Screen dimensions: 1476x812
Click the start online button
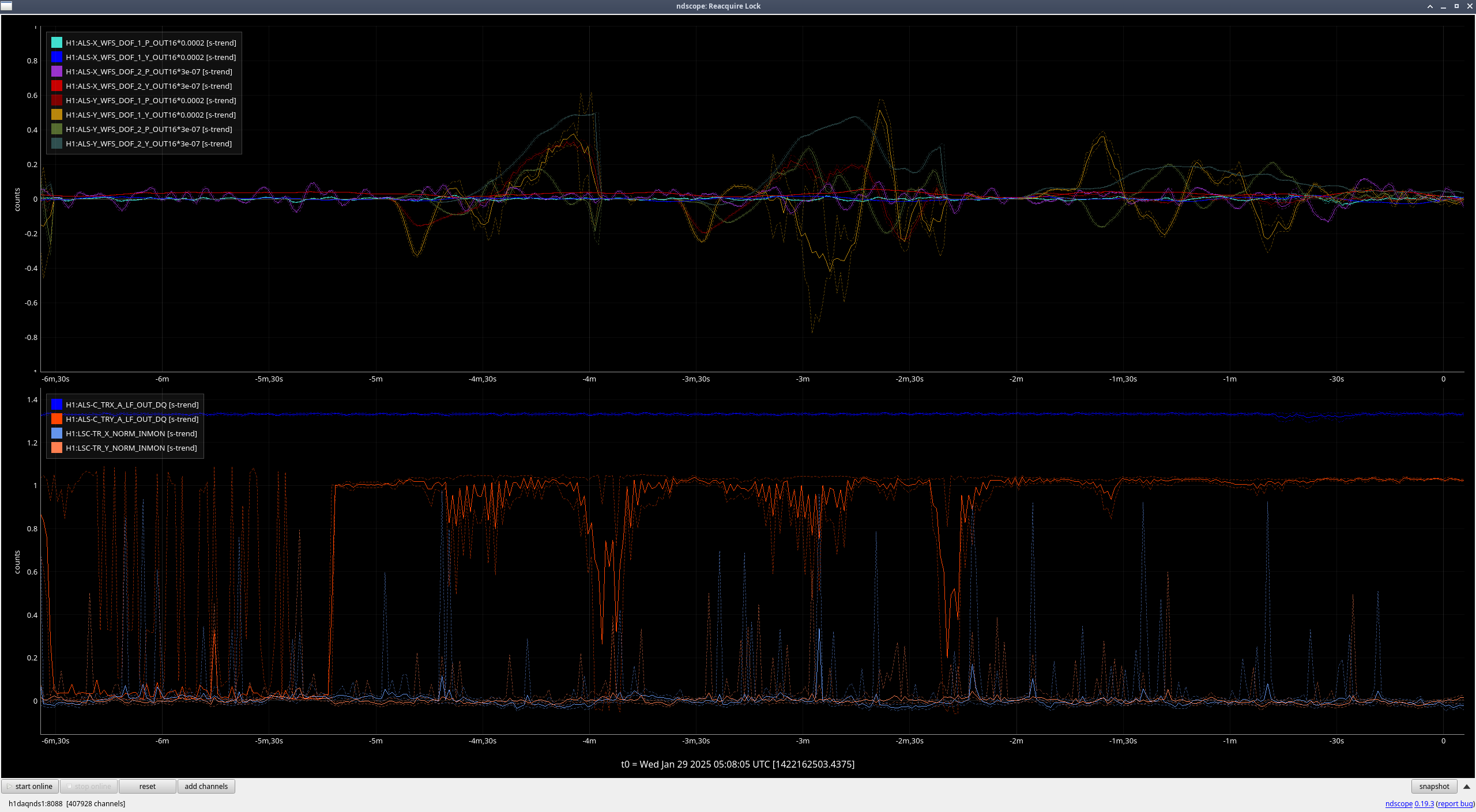coord(30,786)
